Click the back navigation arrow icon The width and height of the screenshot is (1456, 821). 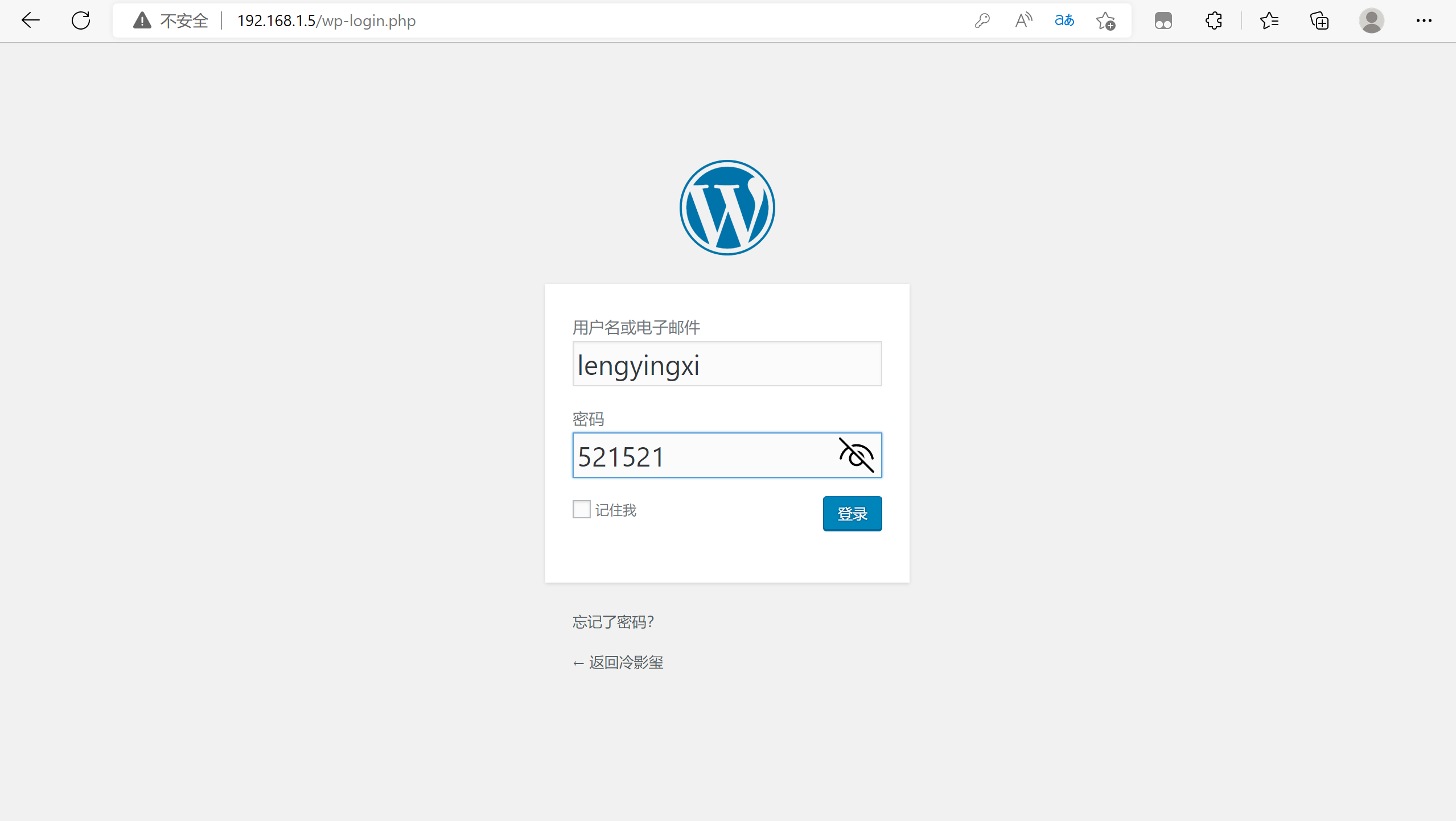pos(30,20)
